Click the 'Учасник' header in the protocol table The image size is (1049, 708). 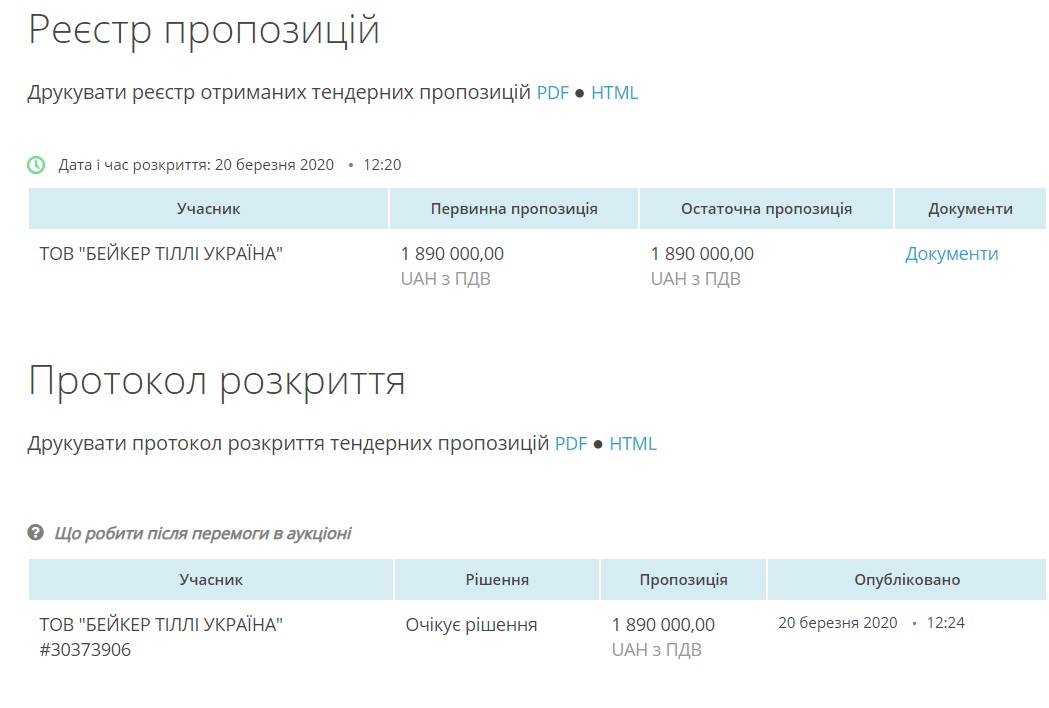pyautogui.click(x=211, y=580)
